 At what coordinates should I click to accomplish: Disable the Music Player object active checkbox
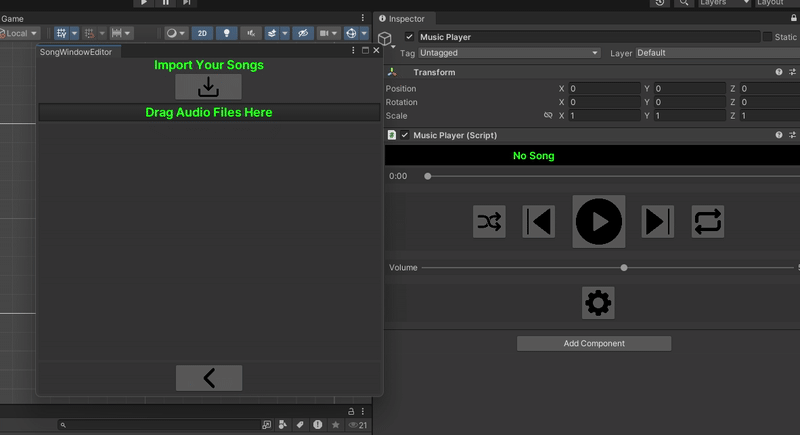click(x=409, y=37)
